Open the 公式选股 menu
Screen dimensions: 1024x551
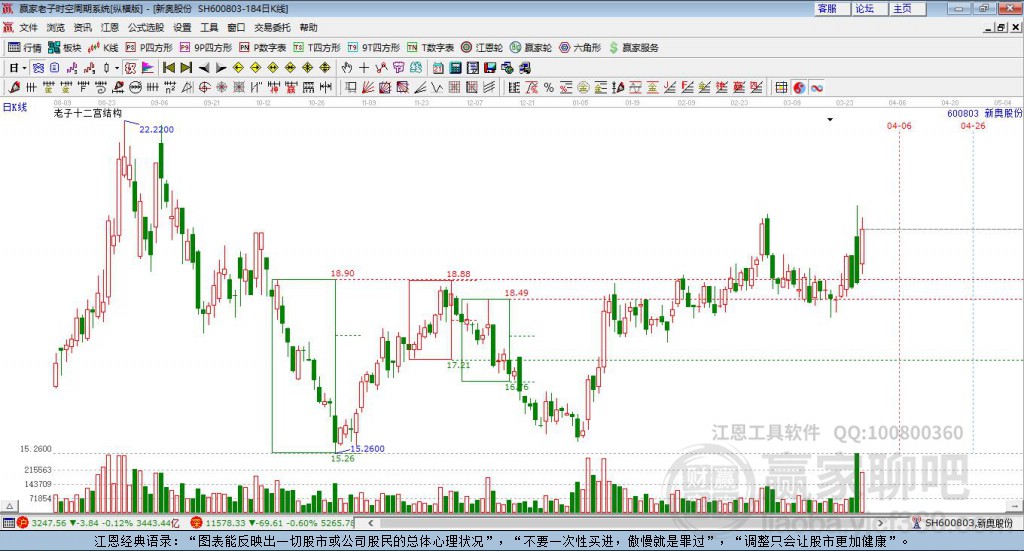click(x=146, y=27)
